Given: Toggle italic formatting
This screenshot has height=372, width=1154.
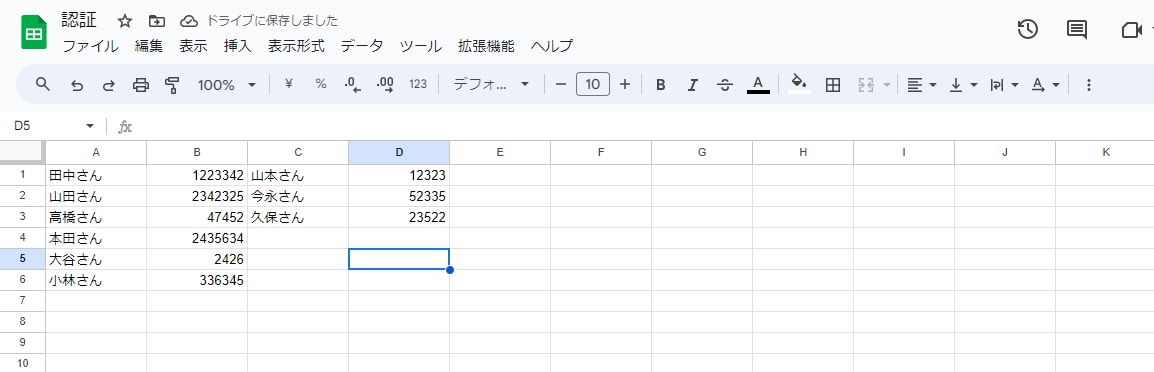Looking at the screenshot, I should tap(693, 85).
